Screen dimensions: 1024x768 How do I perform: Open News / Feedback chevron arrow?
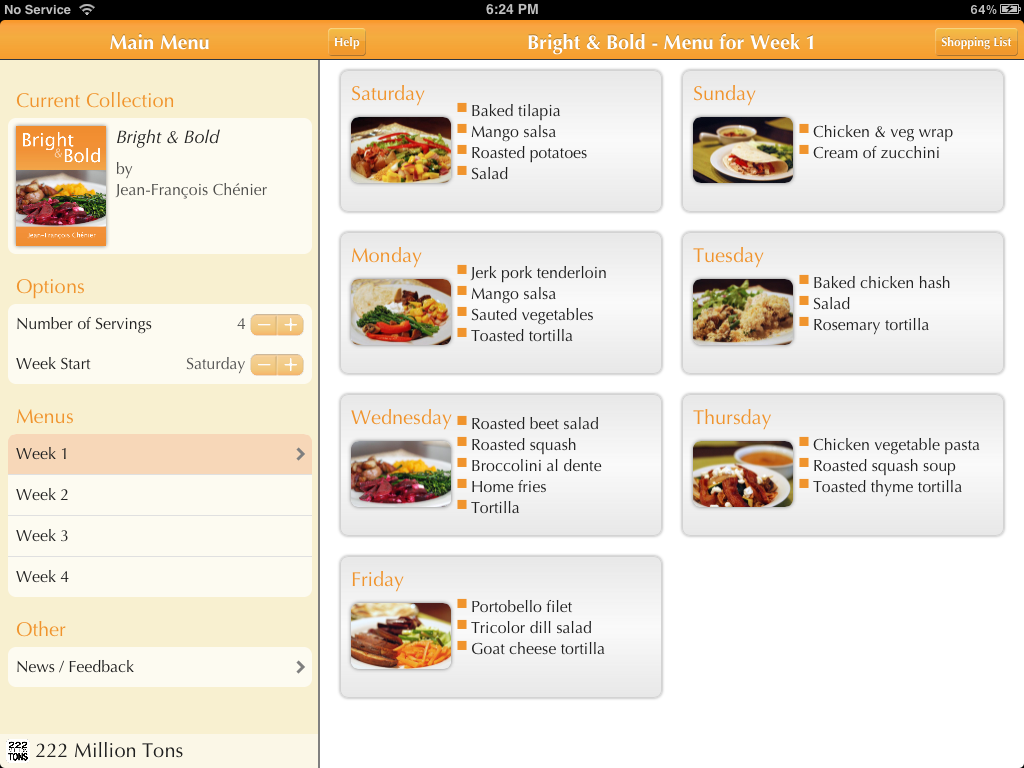(300, 667)
